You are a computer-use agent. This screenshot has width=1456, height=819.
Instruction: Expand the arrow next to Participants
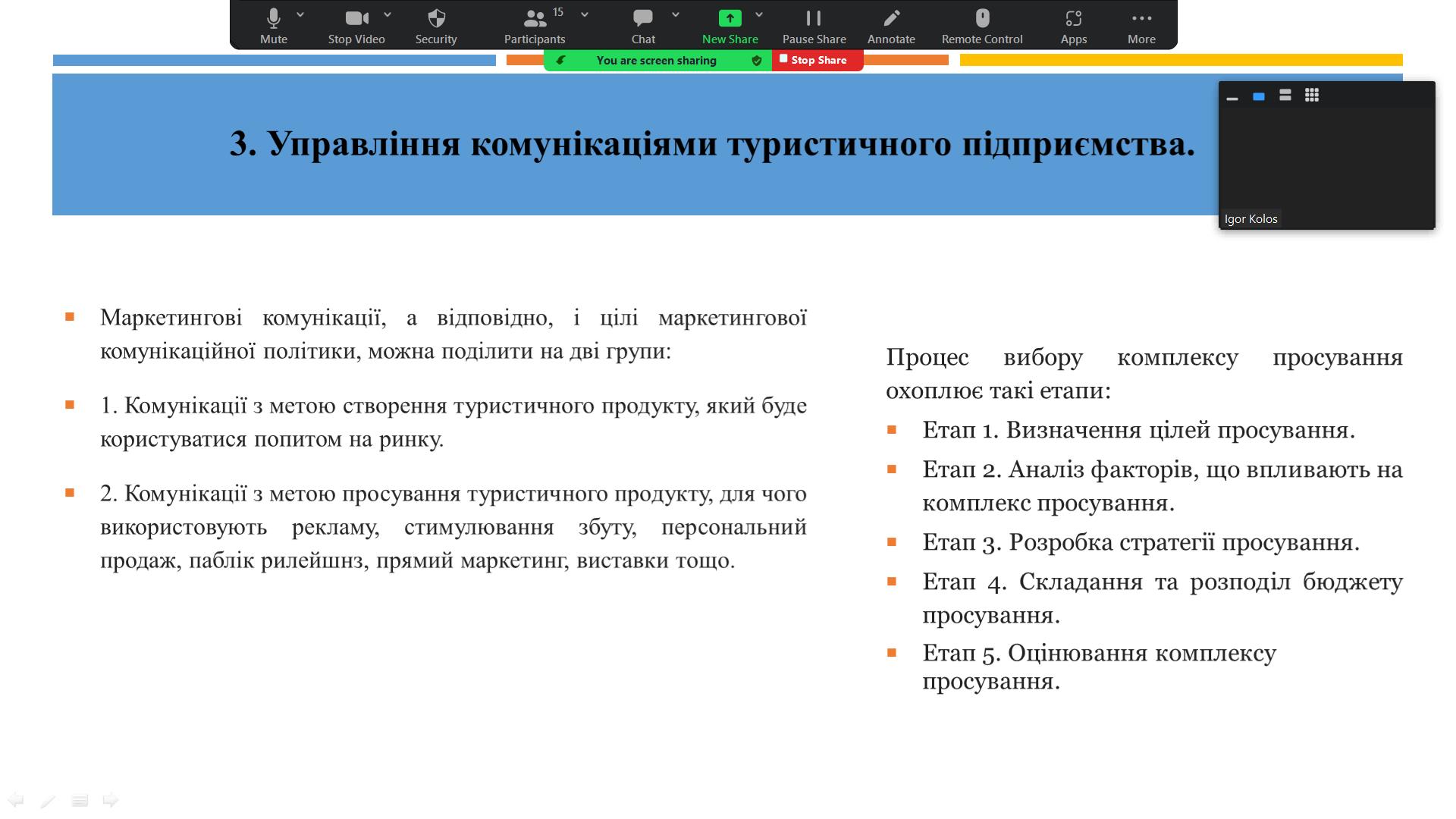click(x=585, y=14)
